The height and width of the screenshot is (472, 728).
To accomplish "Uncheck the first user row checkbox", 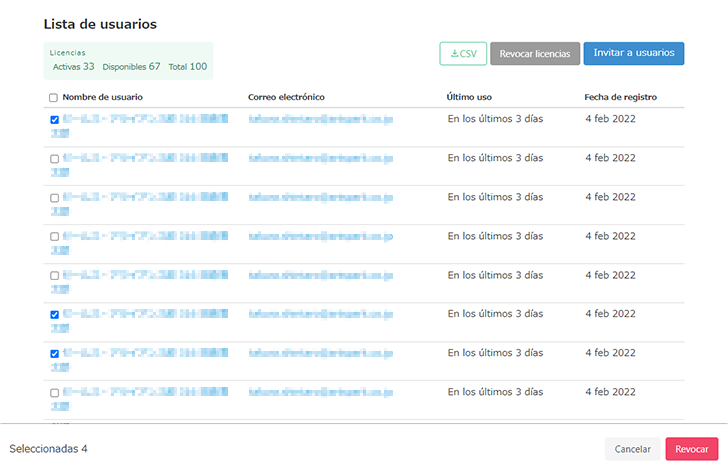I will point(54,120).
